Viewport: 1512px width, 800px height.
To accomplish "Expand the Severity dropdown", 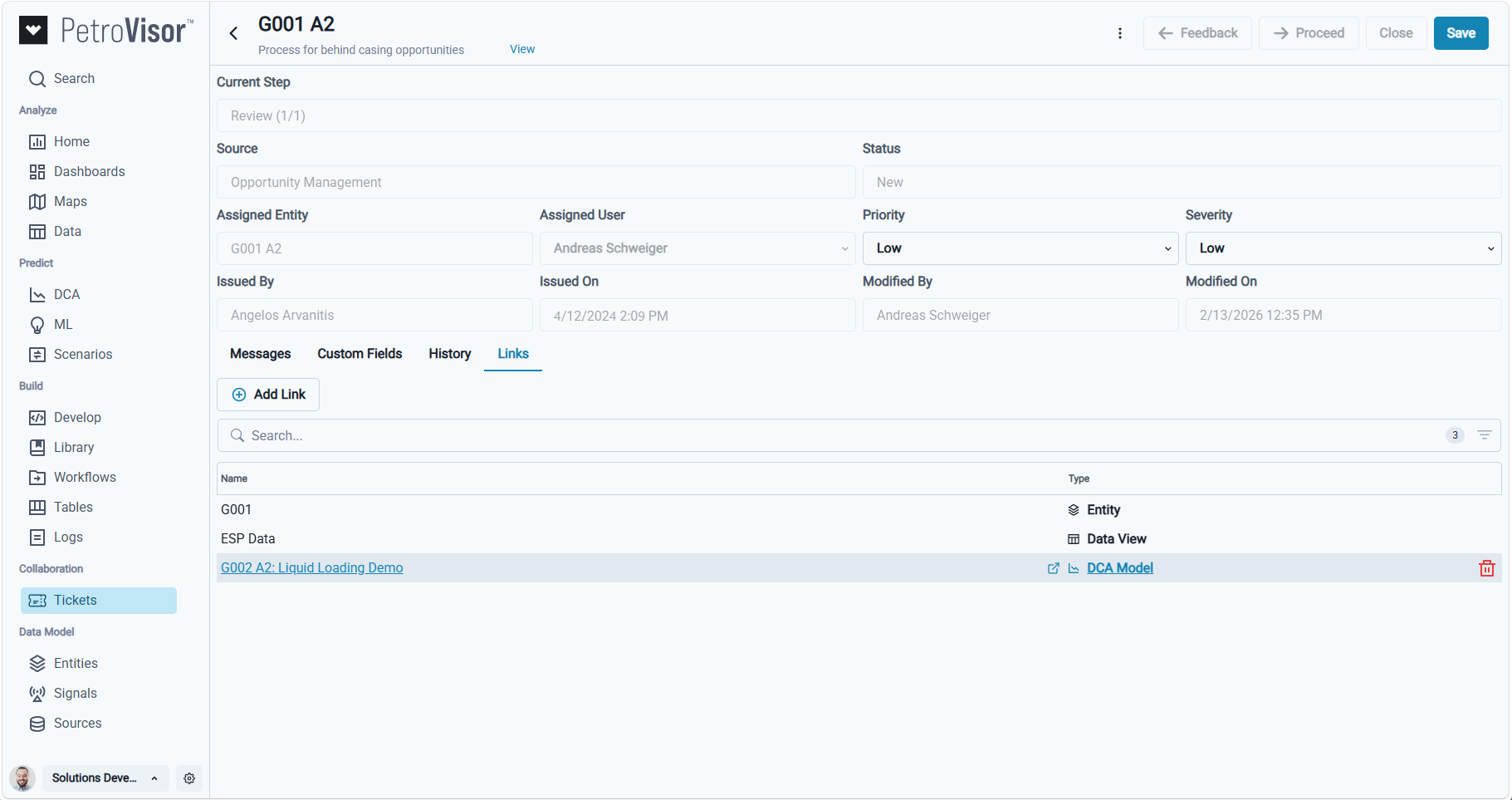I will pos(1343,248).
